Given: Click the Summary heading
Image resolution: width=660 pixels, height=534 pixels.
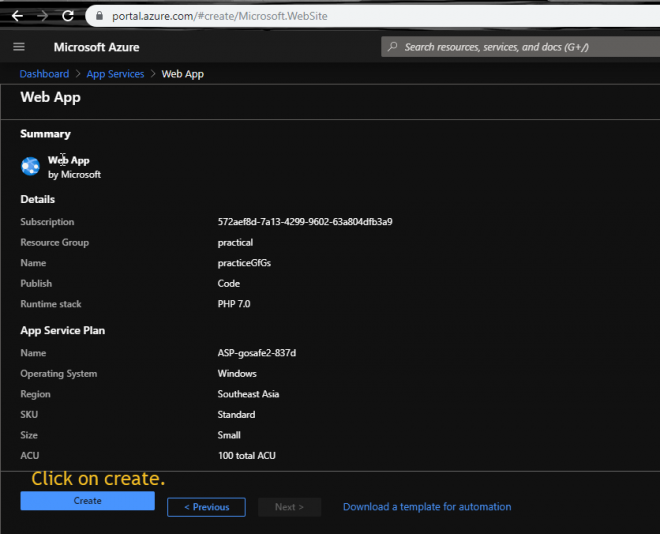Looking at the screenshot, I should 45,134.
